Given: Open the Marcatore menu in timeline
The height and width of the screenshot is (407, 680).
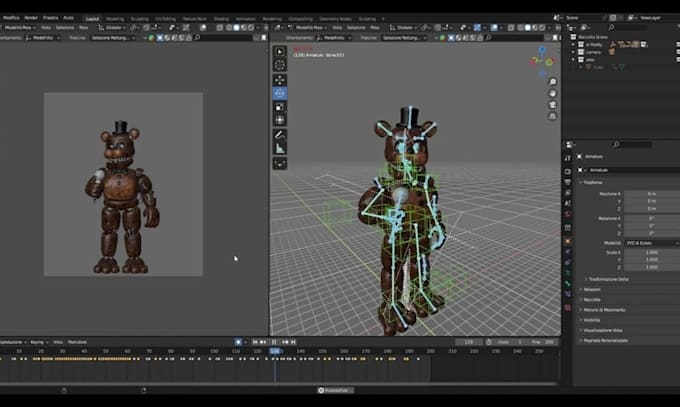Looking at the screenshot, I should tap(77, 342).
